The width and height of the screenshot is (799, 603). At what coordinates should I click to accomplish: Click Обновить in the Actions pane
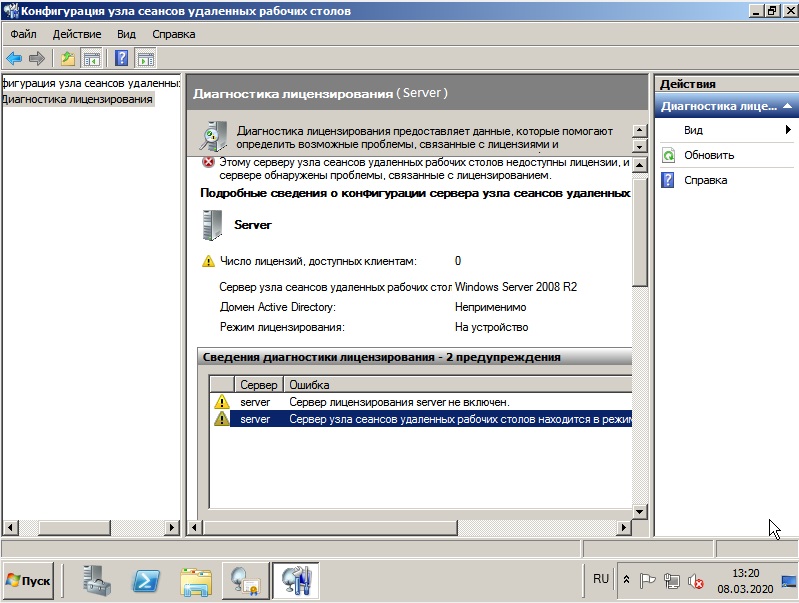[709, 155]
